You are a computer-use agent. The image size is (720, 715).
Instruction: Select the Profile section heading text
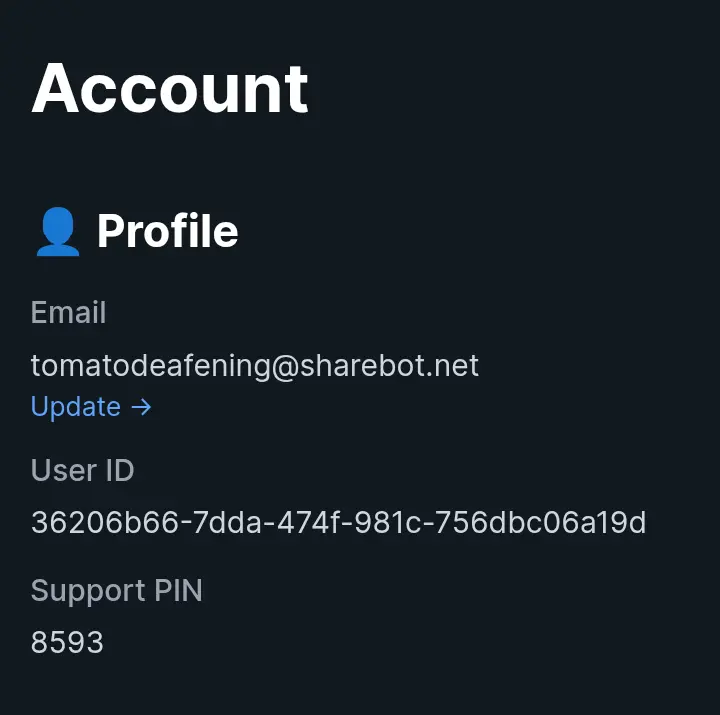click(x=168, y=231)
